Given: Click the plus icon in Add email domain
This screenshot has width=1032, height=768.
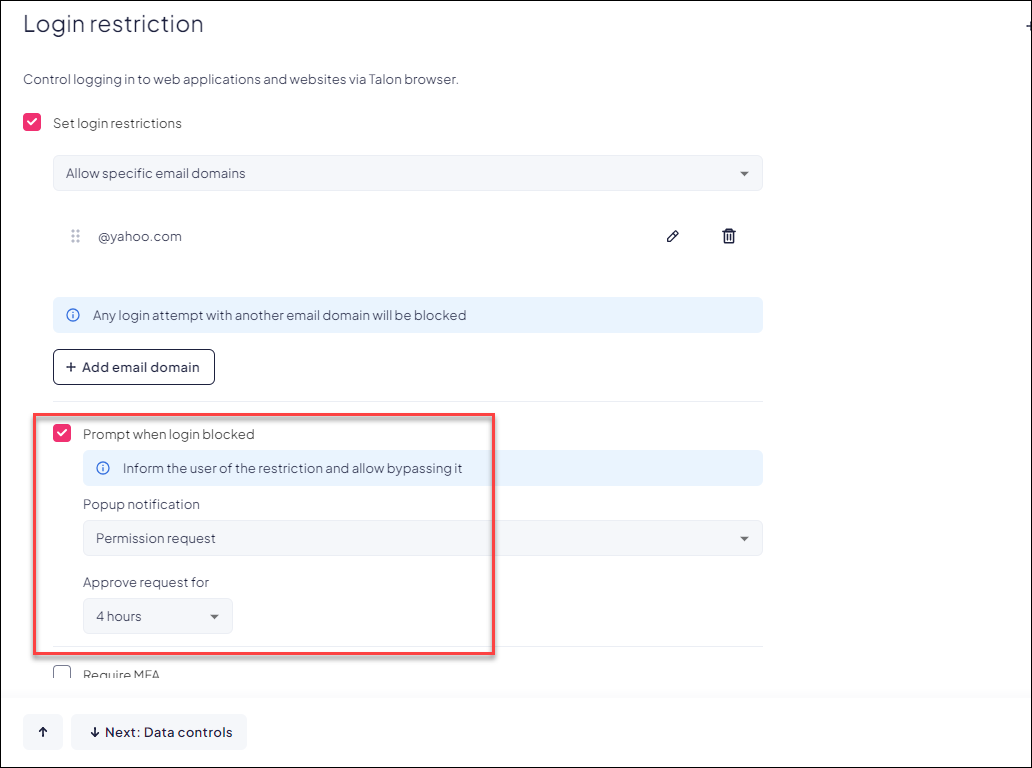Looking at the screenshot, I should coord(71,367).
